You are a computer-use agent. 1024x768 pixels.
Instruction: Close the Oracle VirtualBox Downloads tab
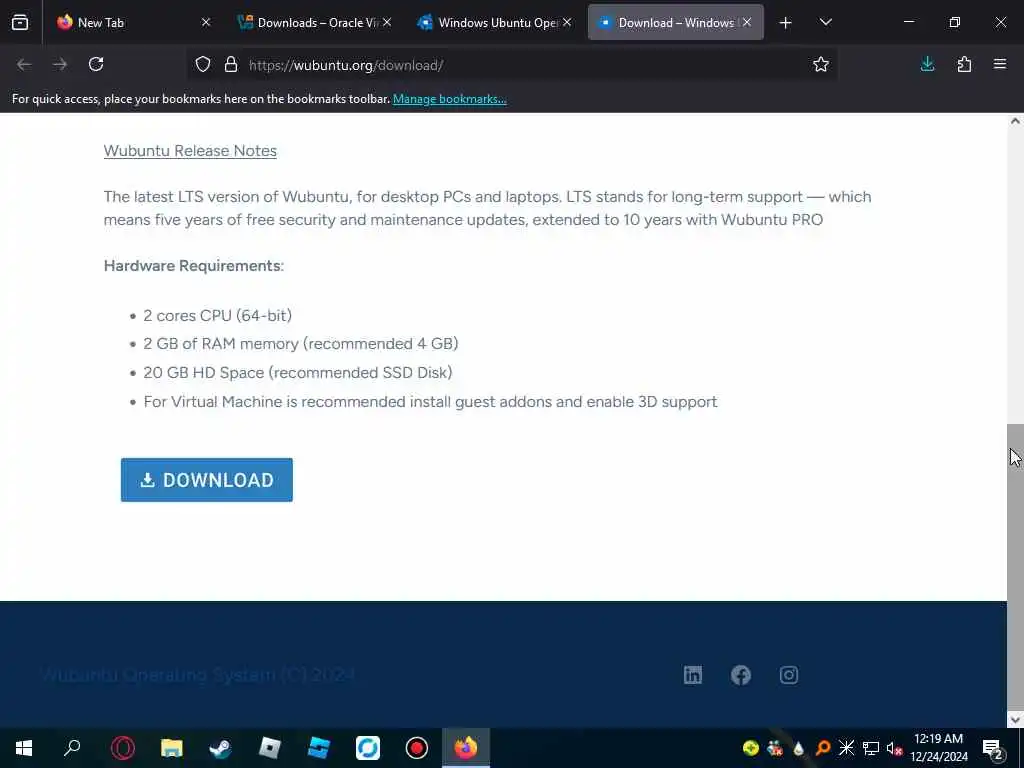point(387,22)
